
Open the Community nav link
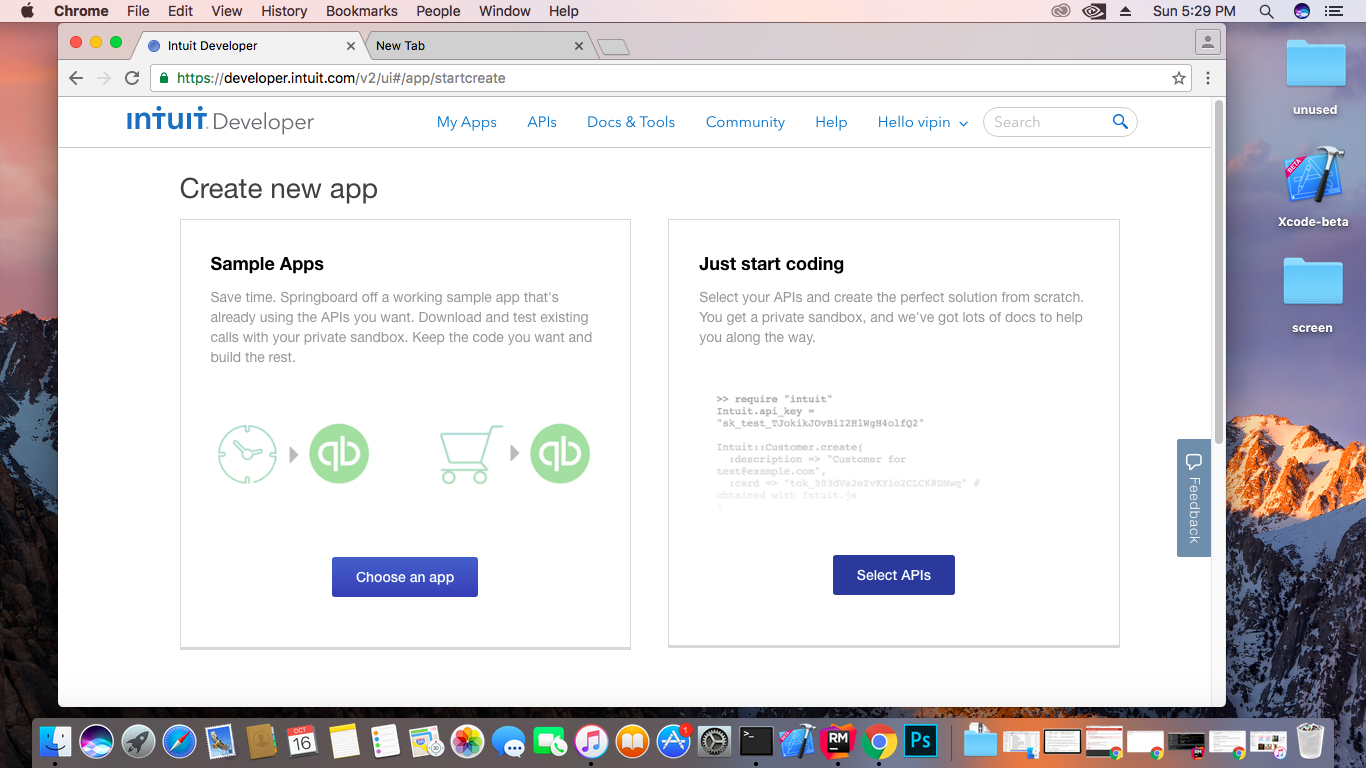(745, 122)
